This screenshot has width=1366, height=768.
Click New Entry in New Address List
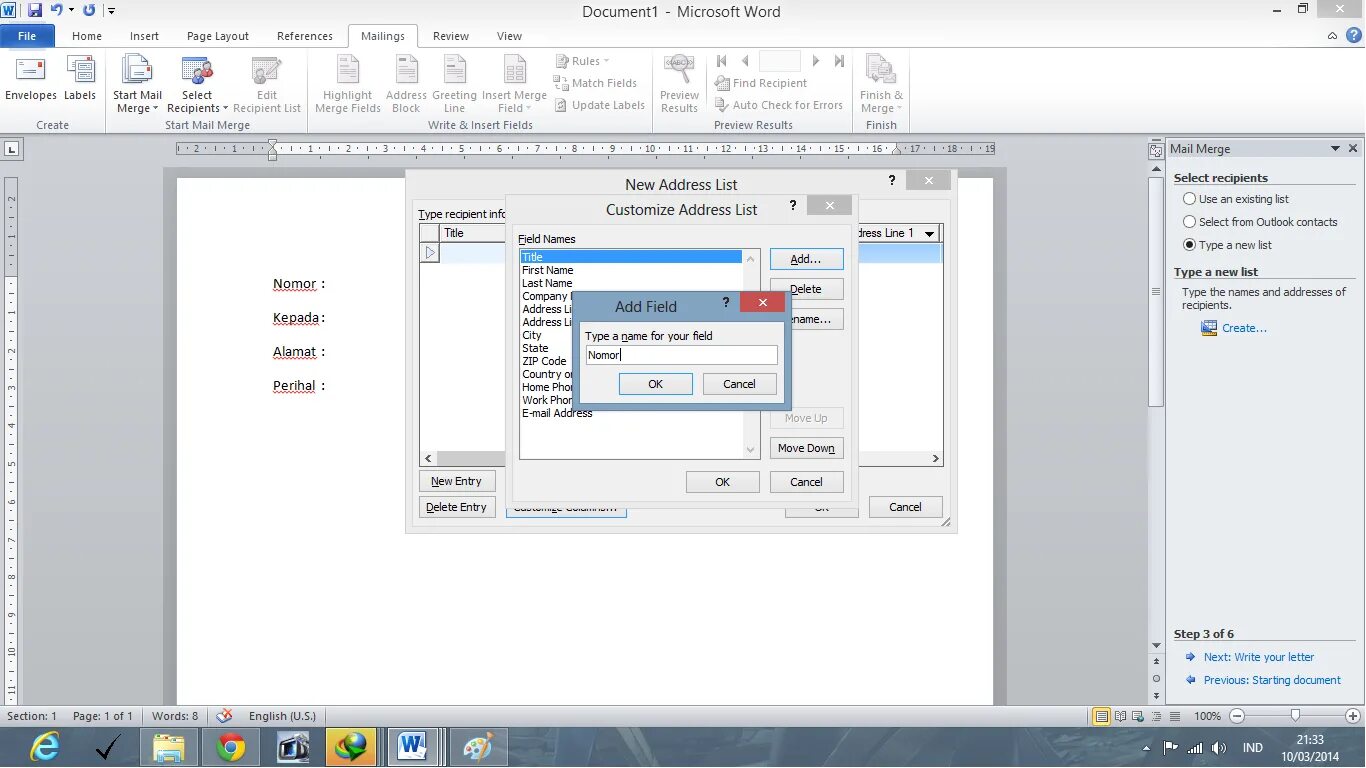click(x=457, y=481)
